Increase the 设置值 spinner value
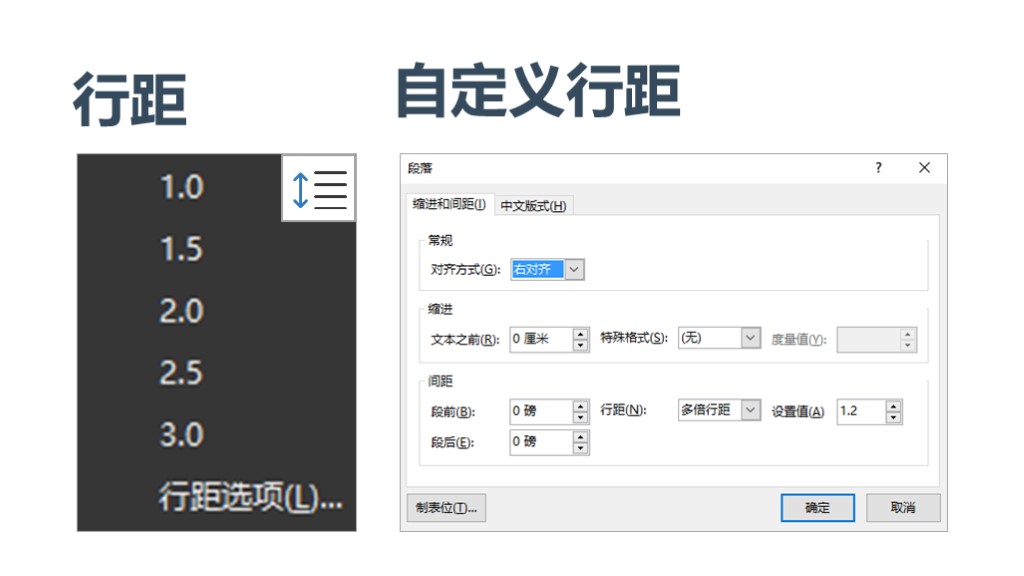The width and height of the screenshot is (1024, 576). coord(893,405)
